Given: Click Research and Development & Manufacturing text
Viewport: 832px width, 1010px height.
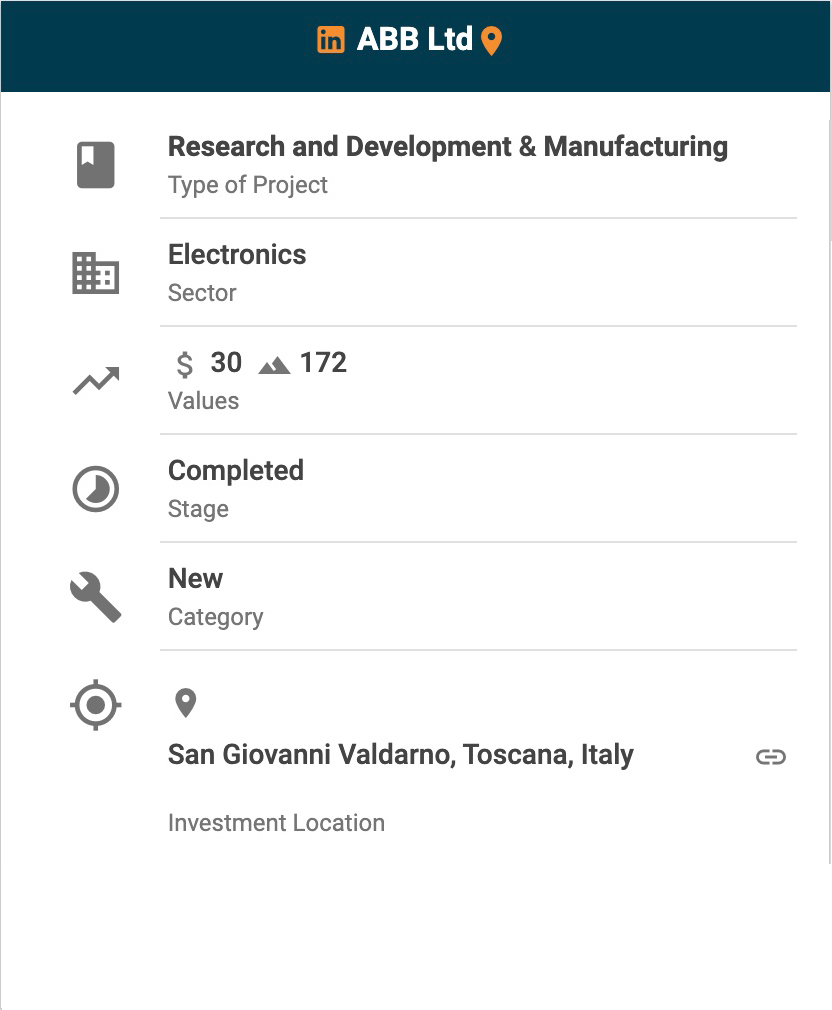Looking at the screenshot, I should [447, 147].
